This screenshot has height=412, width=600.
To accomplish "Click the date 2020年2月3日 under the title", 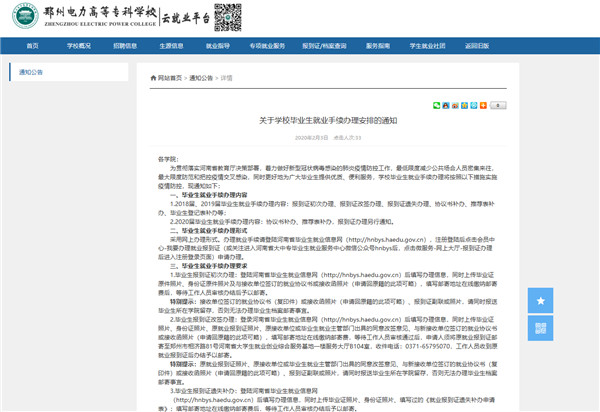I will [x=311, y=138].
